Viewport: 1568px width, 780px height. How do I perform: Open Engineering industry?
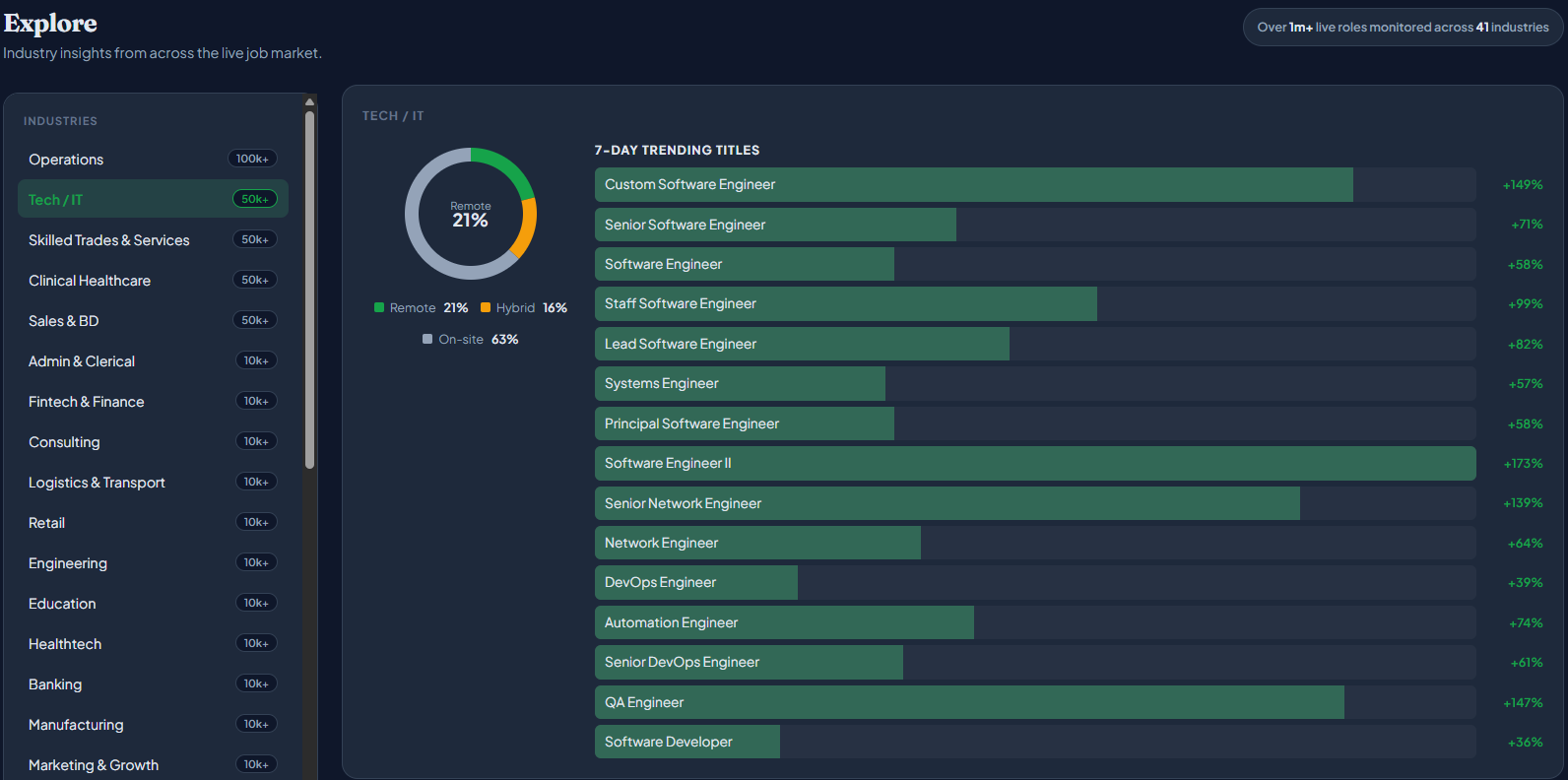click(153, 562)
